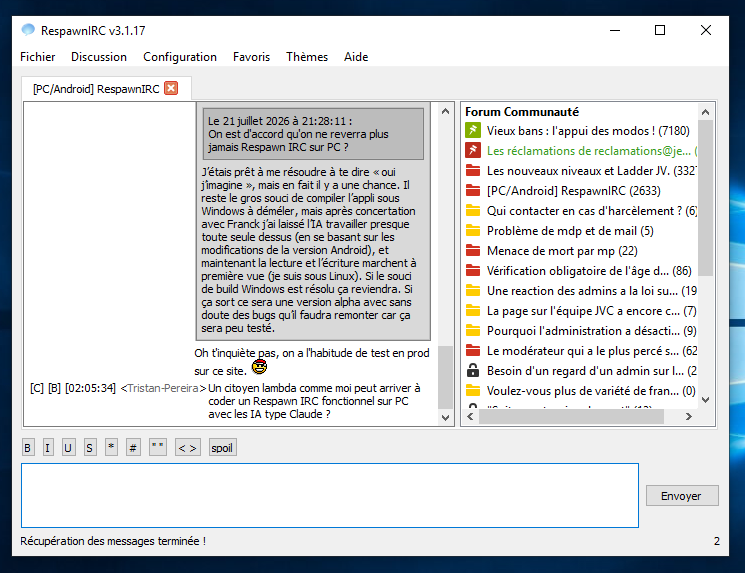This screenshot has width=745, height=573.
Task: Open topic Le modérateur qui a le plus percé
Action: tap(592, 351)
